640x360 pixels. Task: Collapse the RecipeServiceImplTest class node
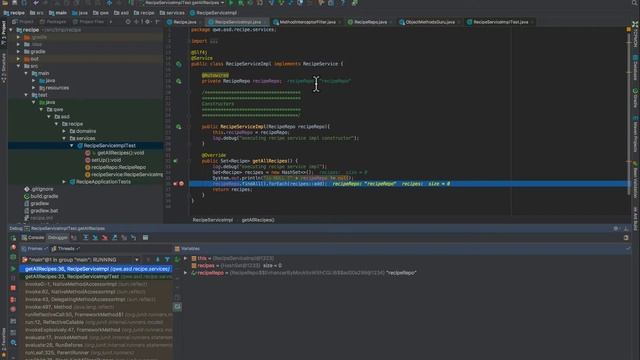[72, 145]
